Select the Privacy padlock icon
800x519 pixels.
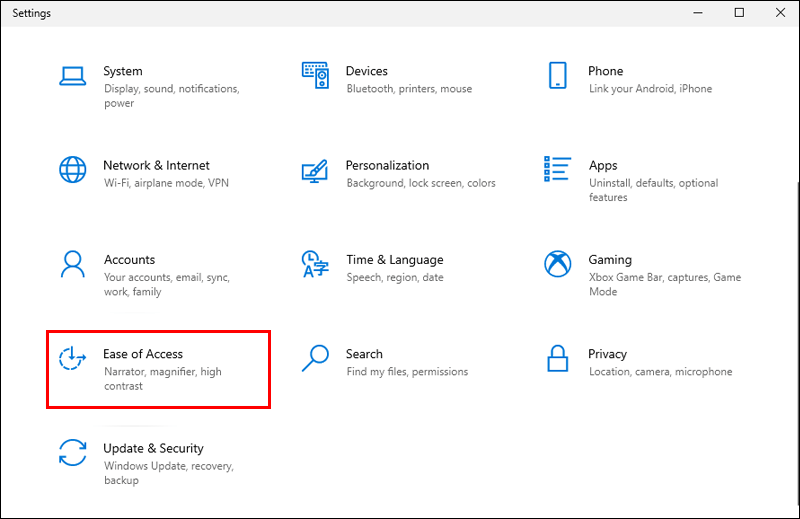[x=558, y=358]
